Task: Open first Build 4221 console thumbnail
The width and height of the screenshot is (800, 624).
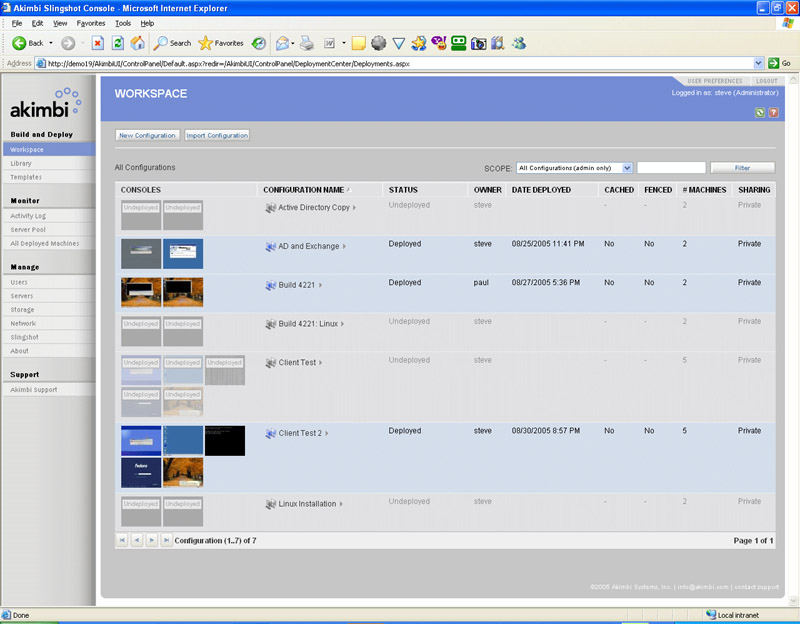Action: pos(141,292)
